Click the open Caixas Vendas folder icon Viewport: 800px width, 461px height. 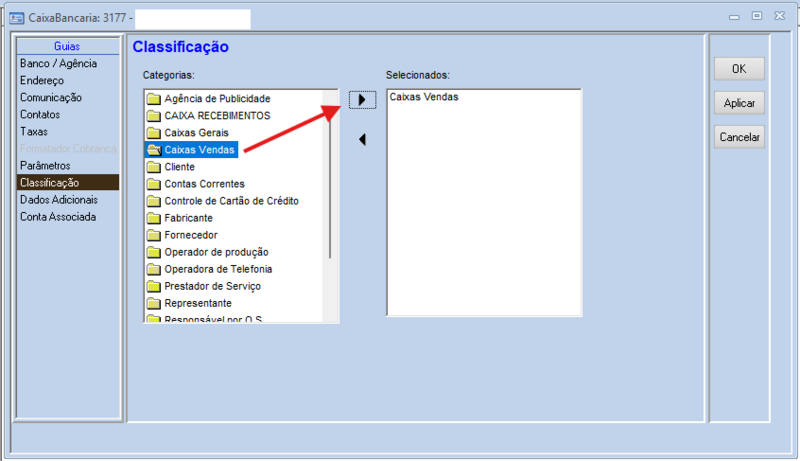click(154, 150)
